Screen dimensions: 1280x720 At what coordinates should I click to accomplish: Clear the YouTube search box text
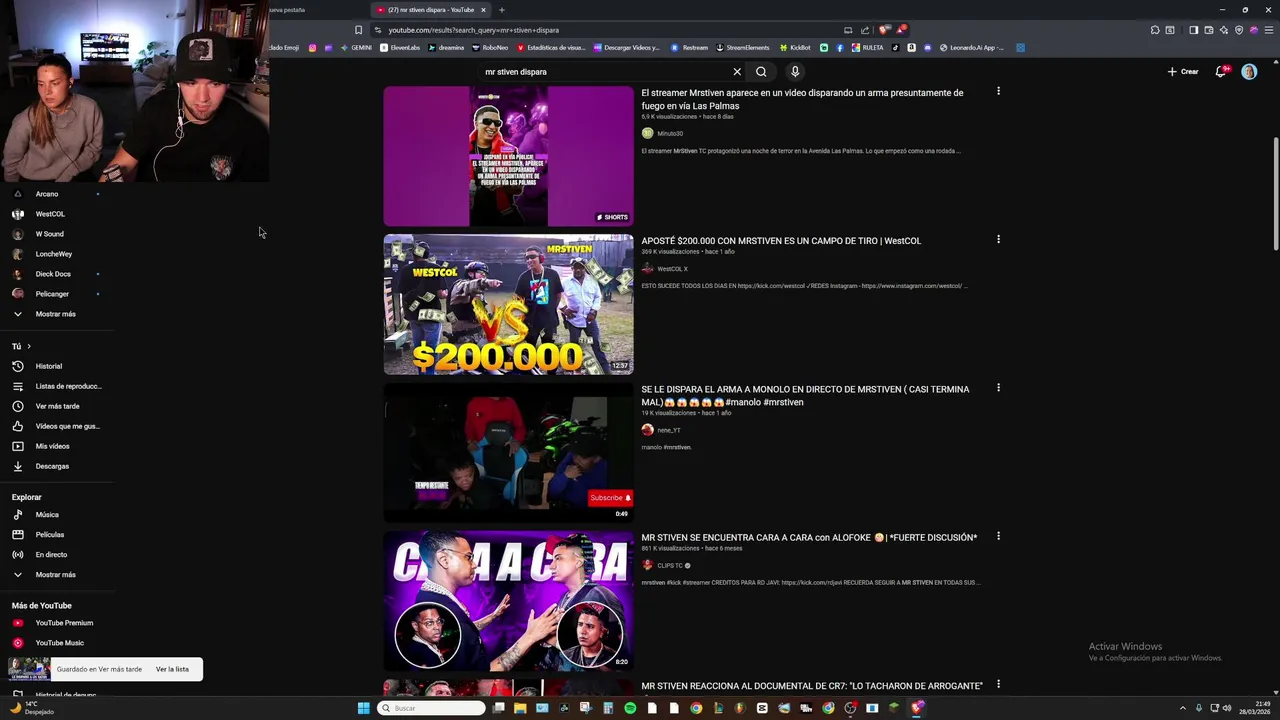[737, 72]
